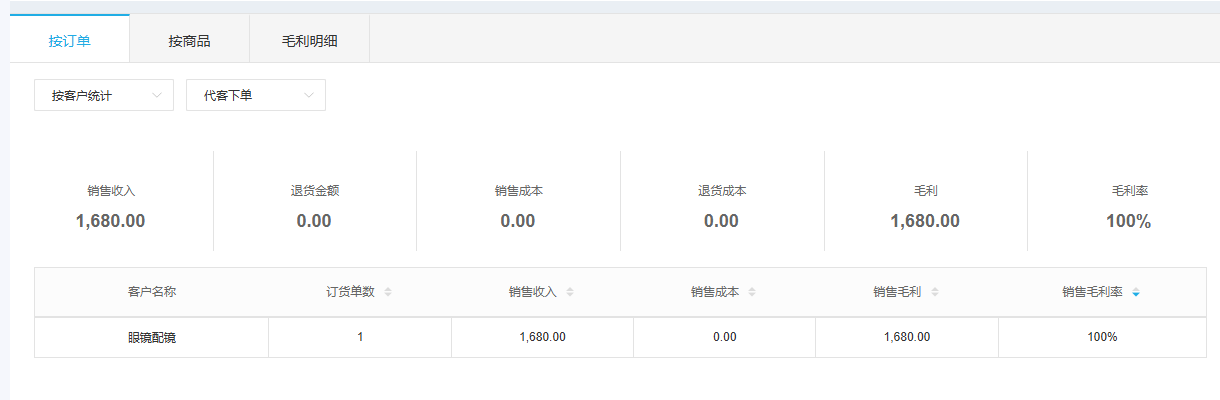
Task: Toggle 销售毛利率 column sort icon
Action: click(1136, 292)
